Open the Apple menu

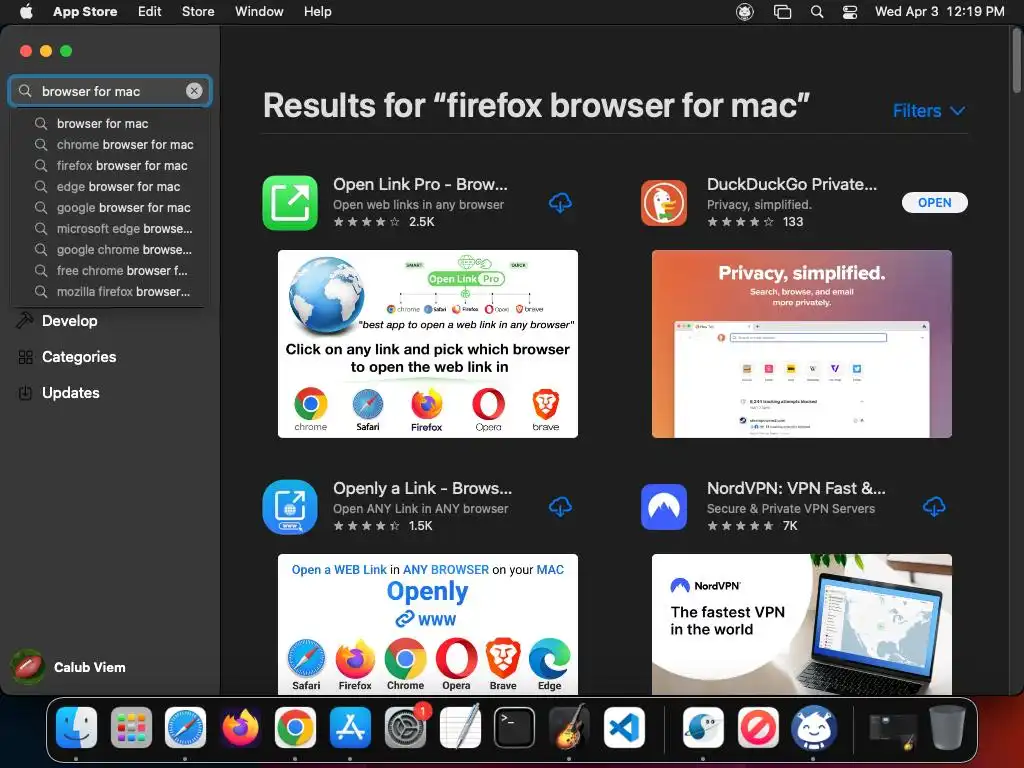[x=26, y=12]
